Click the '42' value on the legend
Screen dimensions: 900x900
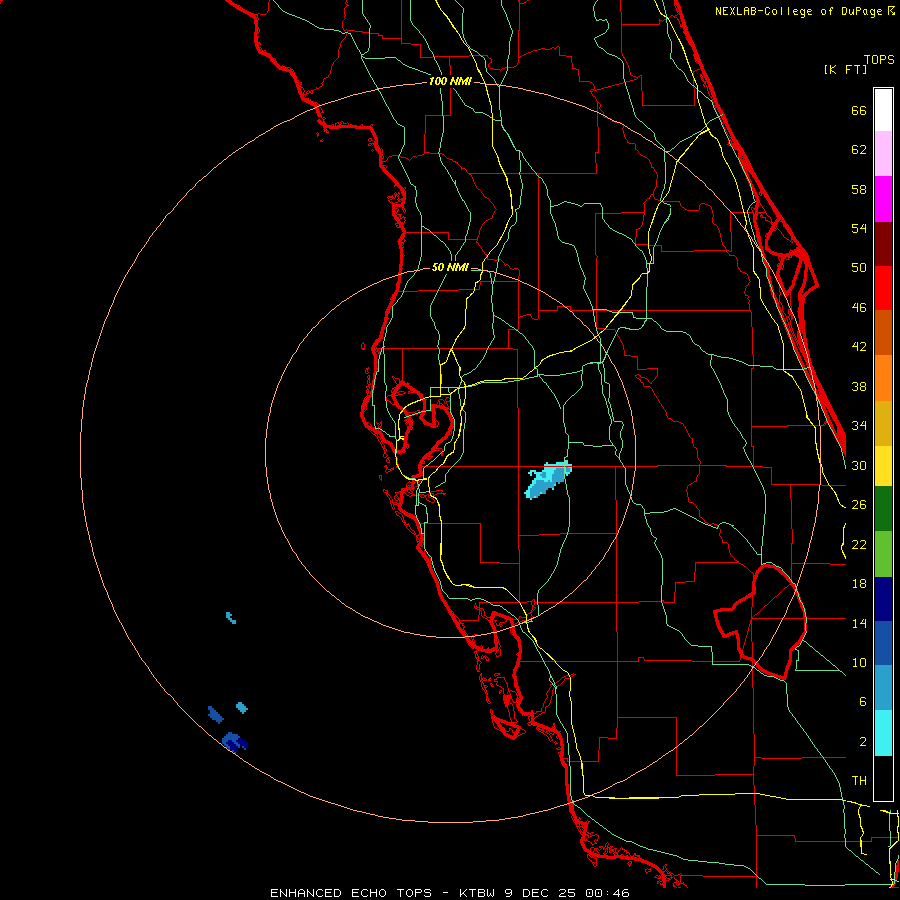click(x=859, y=347)
